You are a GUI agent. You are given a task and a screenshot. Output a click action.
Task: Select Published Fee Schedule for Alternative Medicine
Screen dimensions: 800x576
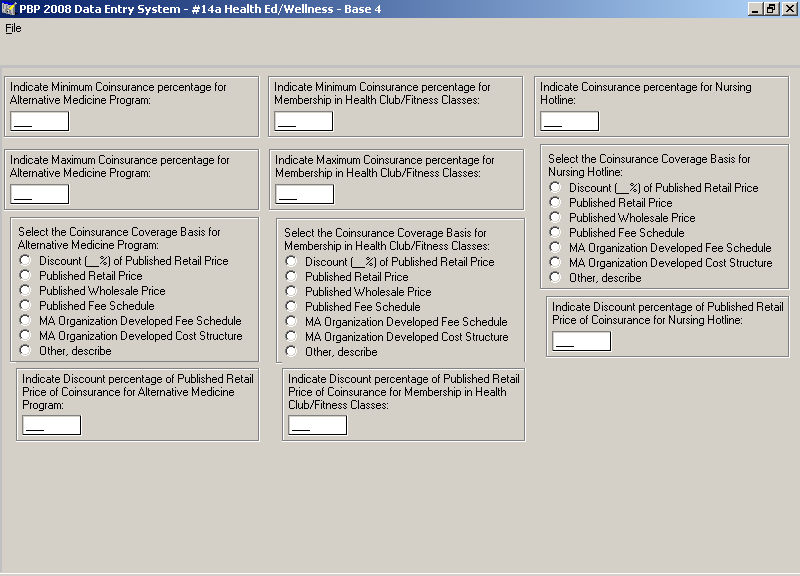[x=87, y=306]
